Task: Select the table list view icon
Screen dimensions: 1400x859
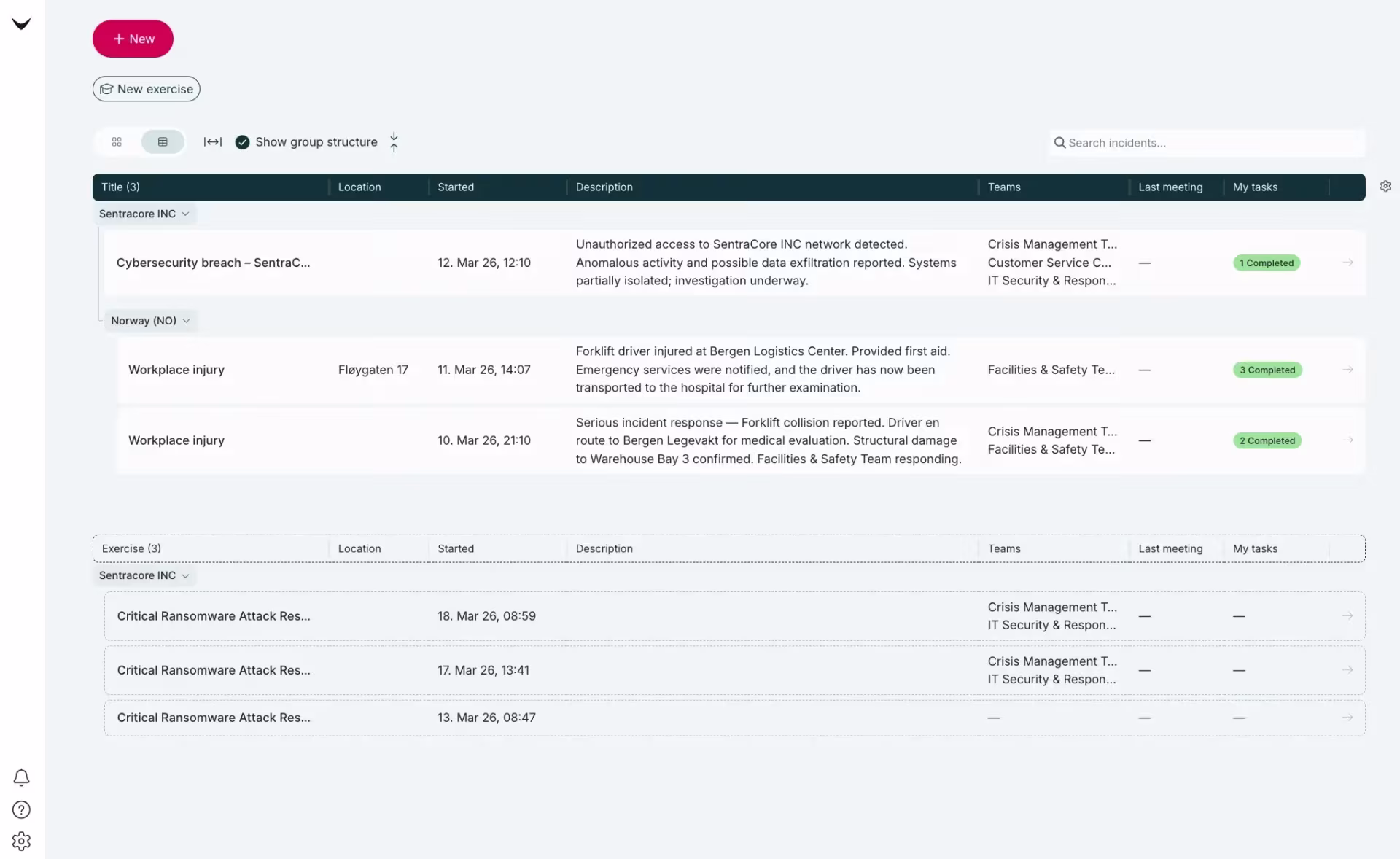Action: 163,142
